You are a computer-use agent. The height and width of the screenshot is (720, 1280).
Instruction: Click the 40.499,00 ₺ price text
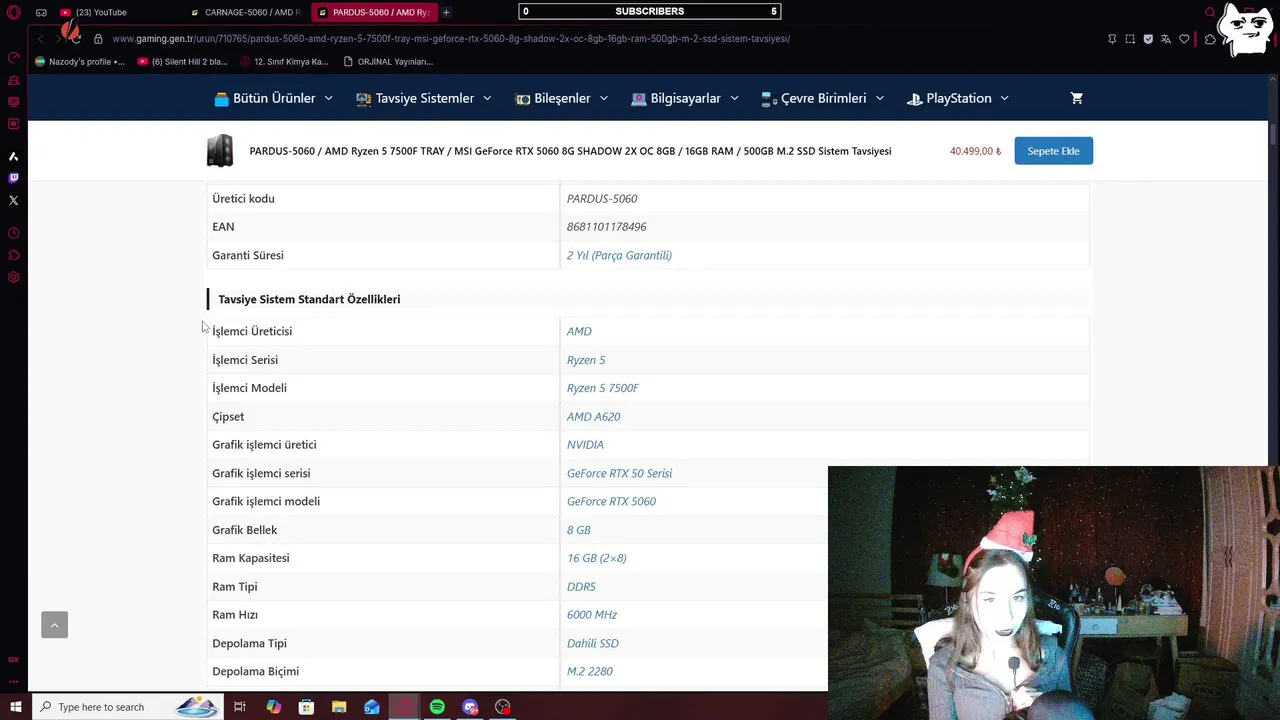click(x=975, y=151)
